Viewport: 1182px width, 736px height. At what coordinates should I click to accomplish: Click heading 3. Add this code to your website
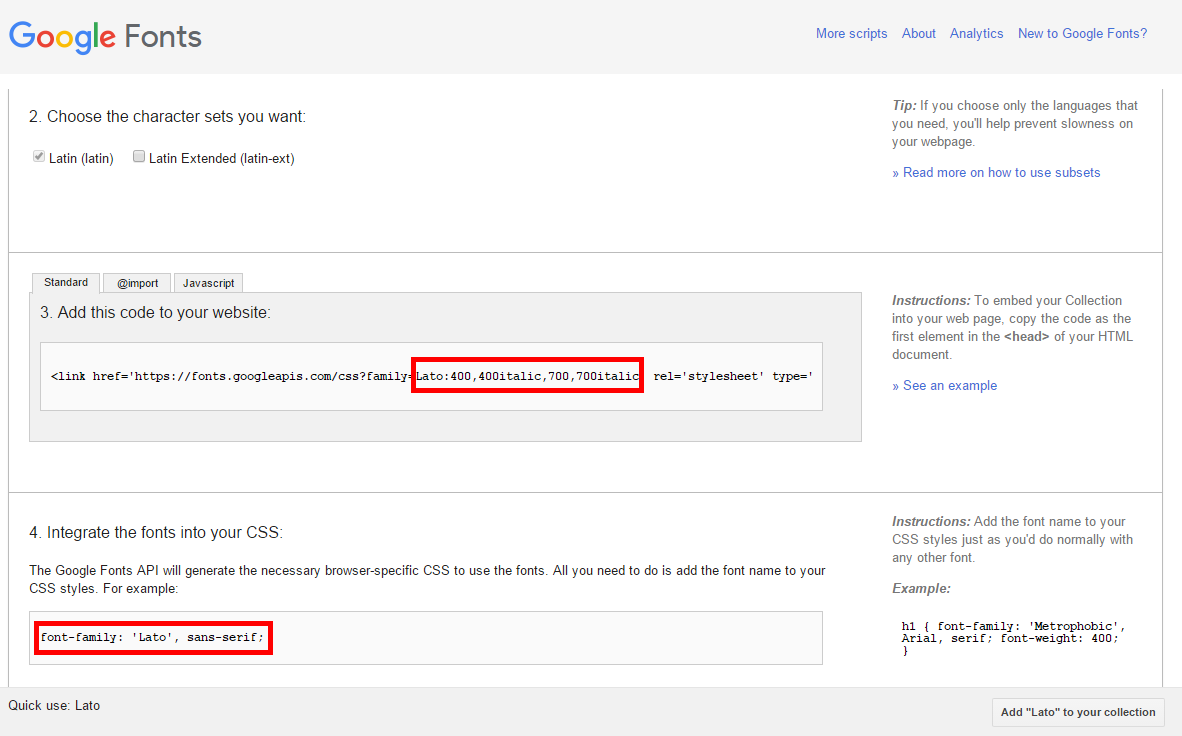pos(155,312)
